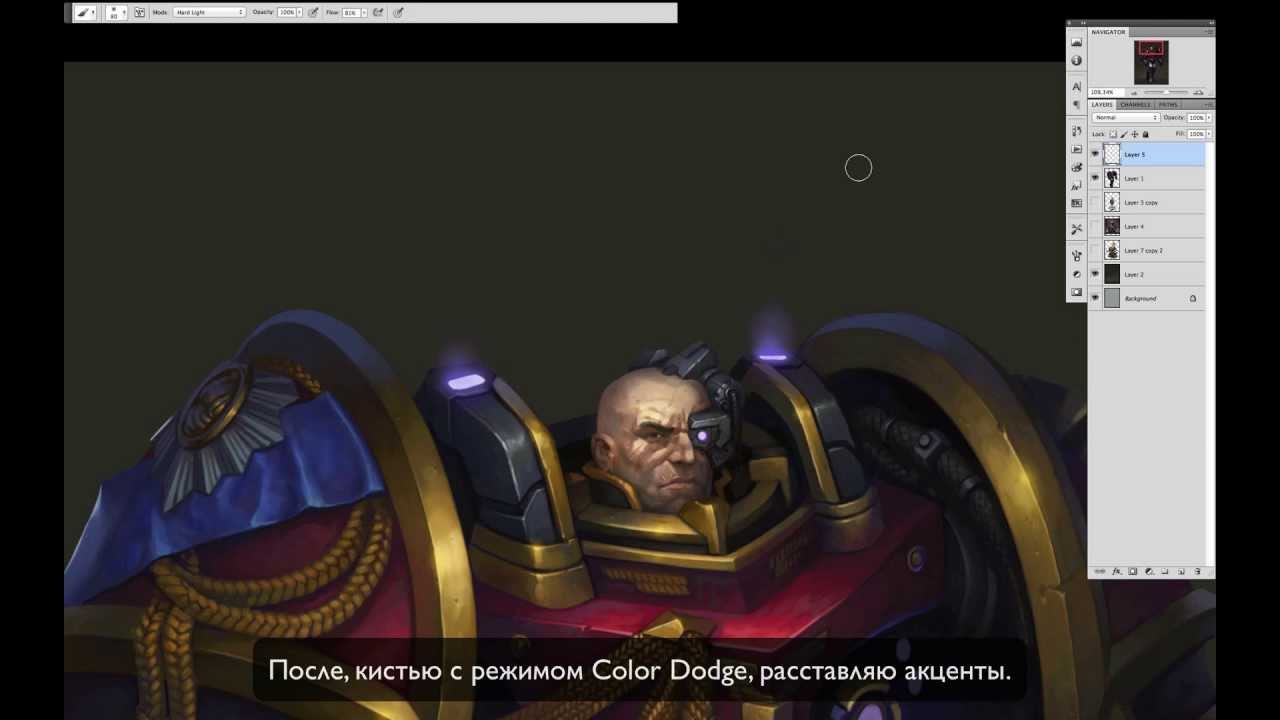Expand the layer Fill slider arrow
Viewport: 1280px width, 720px height.
click(1209, 134)
